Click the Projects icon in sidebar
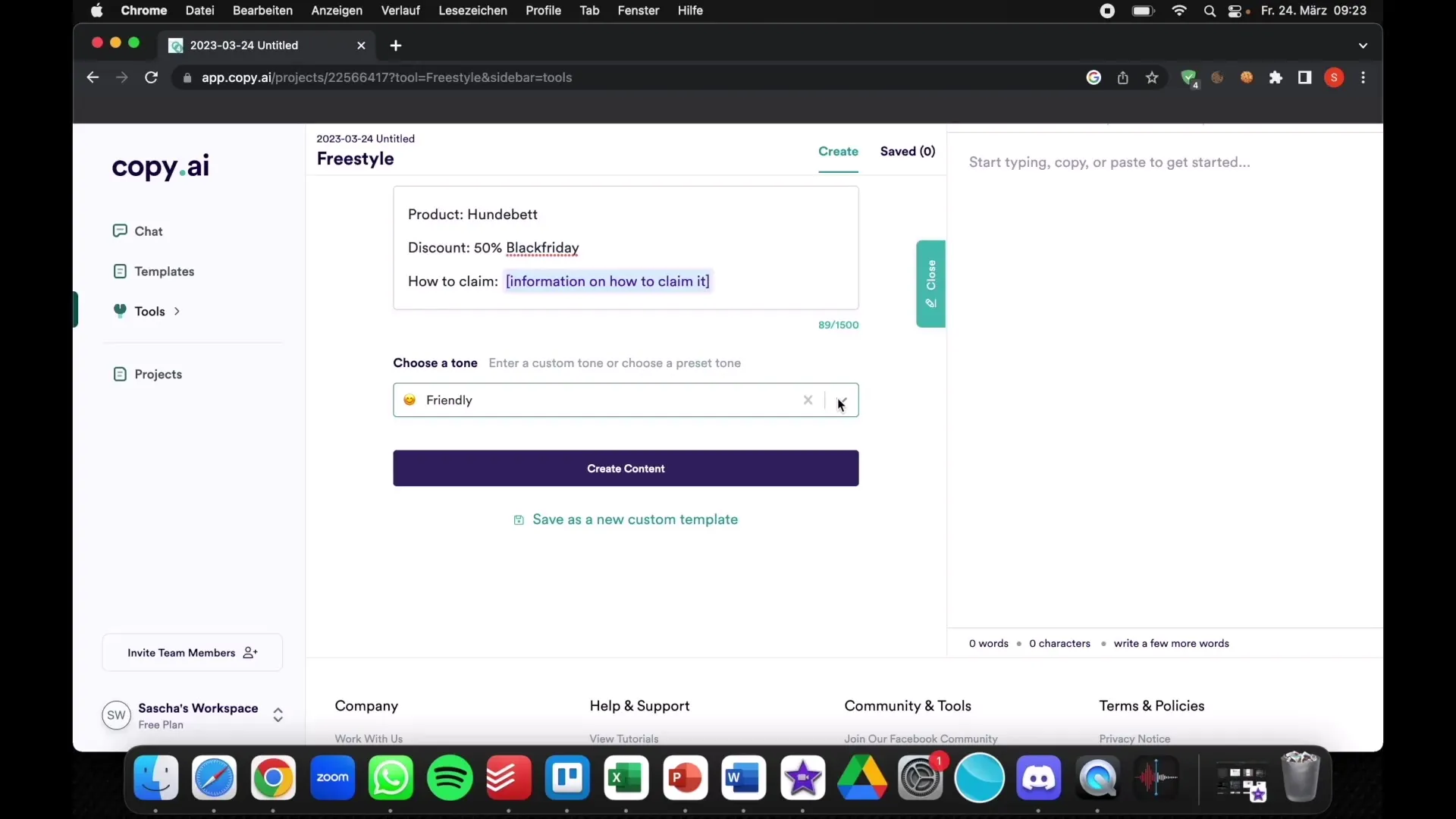 point(118,373)
